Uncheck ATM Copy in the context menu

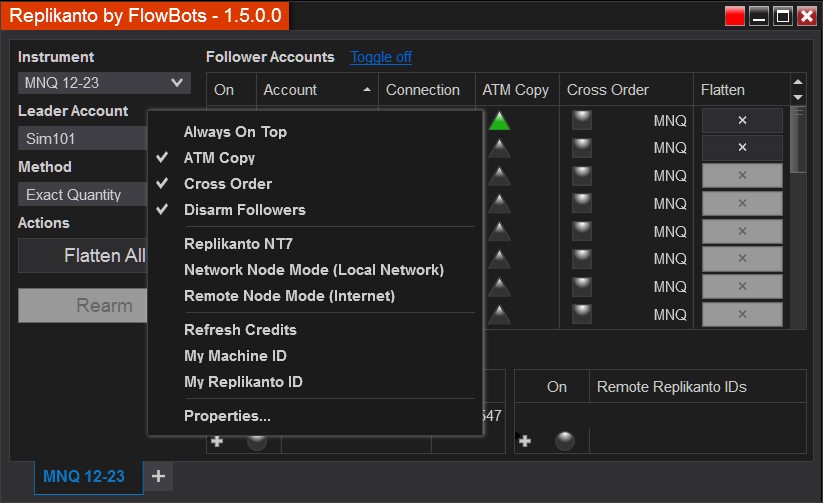219,158
